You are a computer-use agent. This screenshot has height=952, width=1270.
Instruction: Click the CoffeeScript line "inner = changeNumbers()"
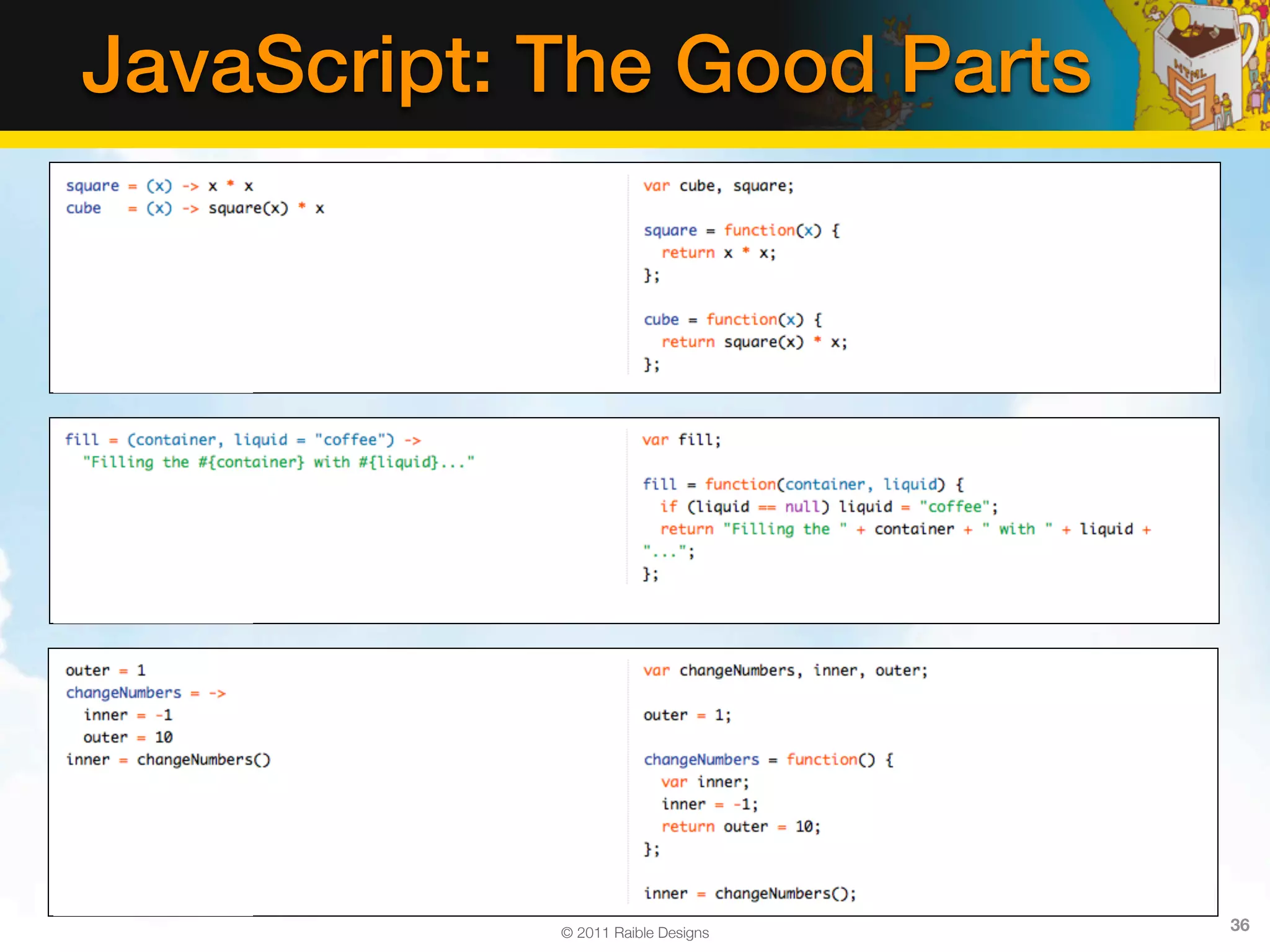(x=168, y=760)
